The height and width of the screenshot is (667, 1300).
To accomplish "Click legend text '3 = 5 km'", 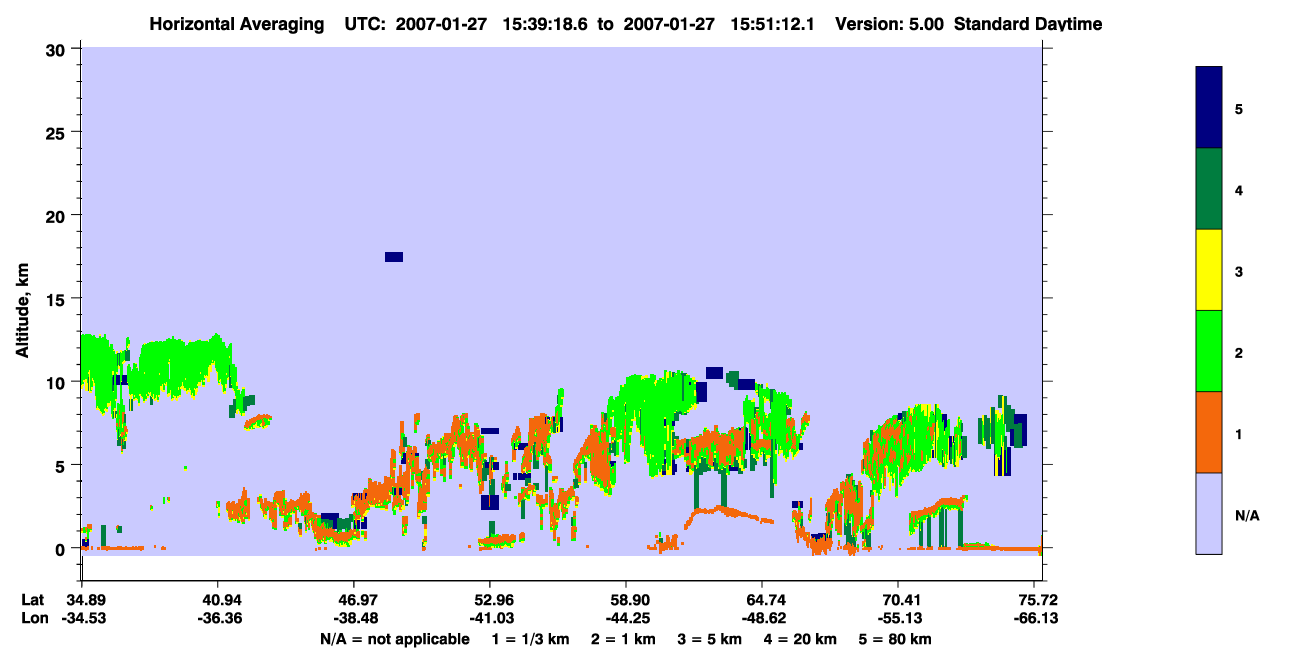I will [711, 639].
